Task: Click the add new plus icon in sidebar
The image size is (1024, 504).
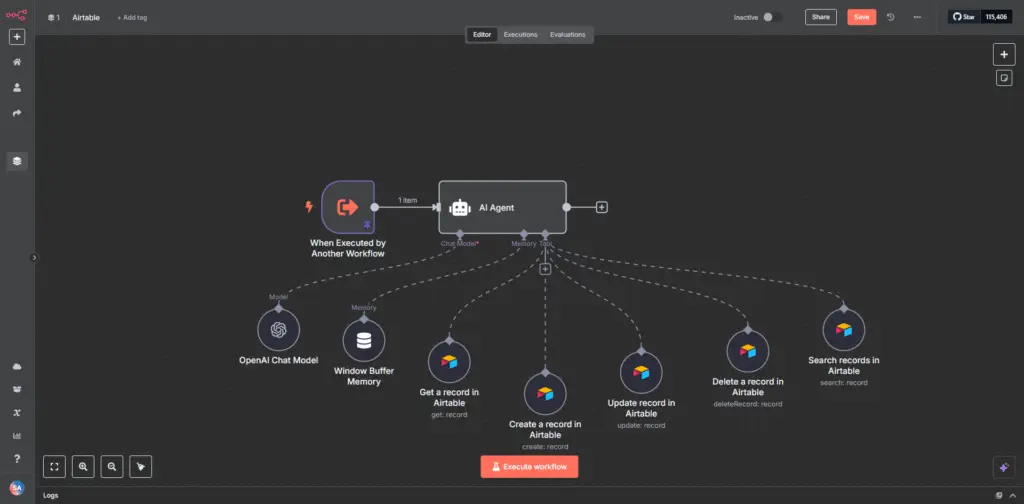Action: click(17, 37)
